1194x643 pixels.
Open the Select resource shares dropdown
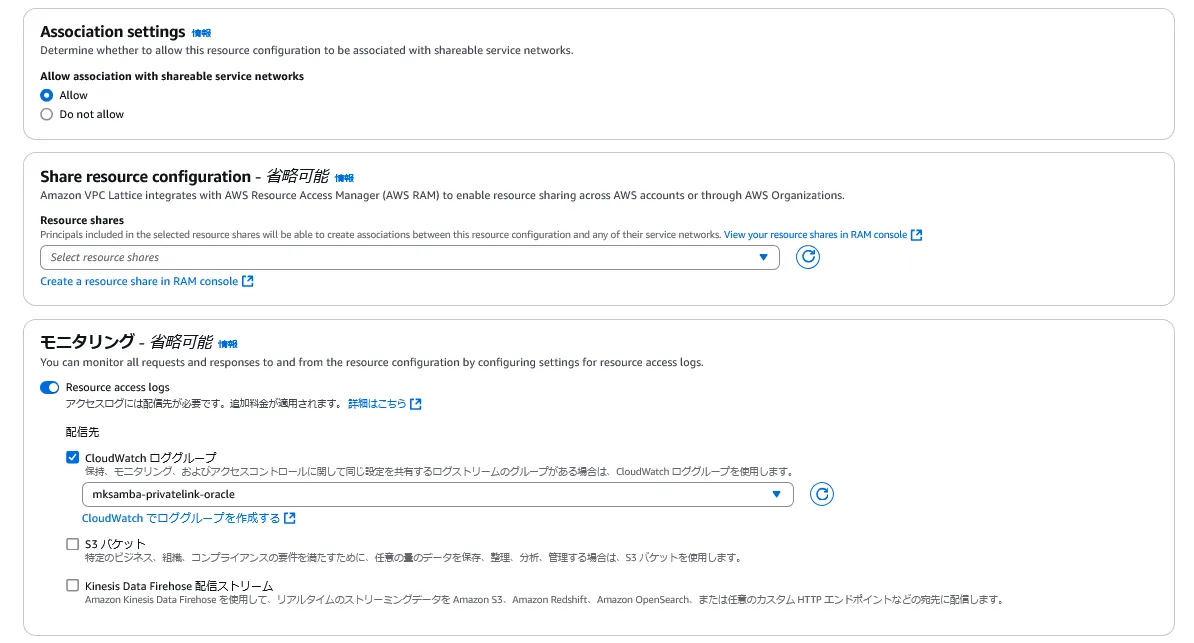click(410, 258)
